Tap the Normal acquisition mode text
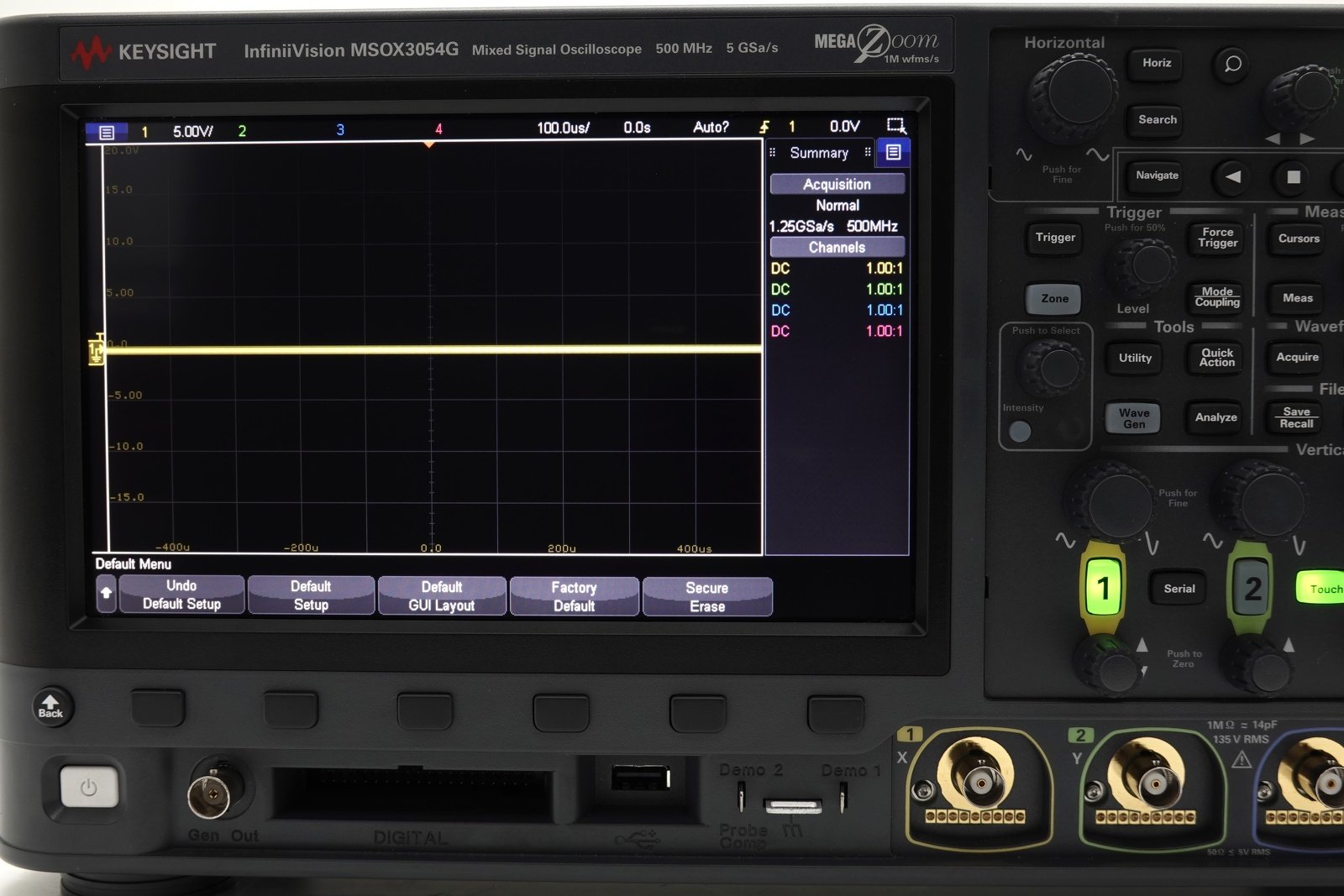The height and width of the screenshot is (896, 1344). 837,206
